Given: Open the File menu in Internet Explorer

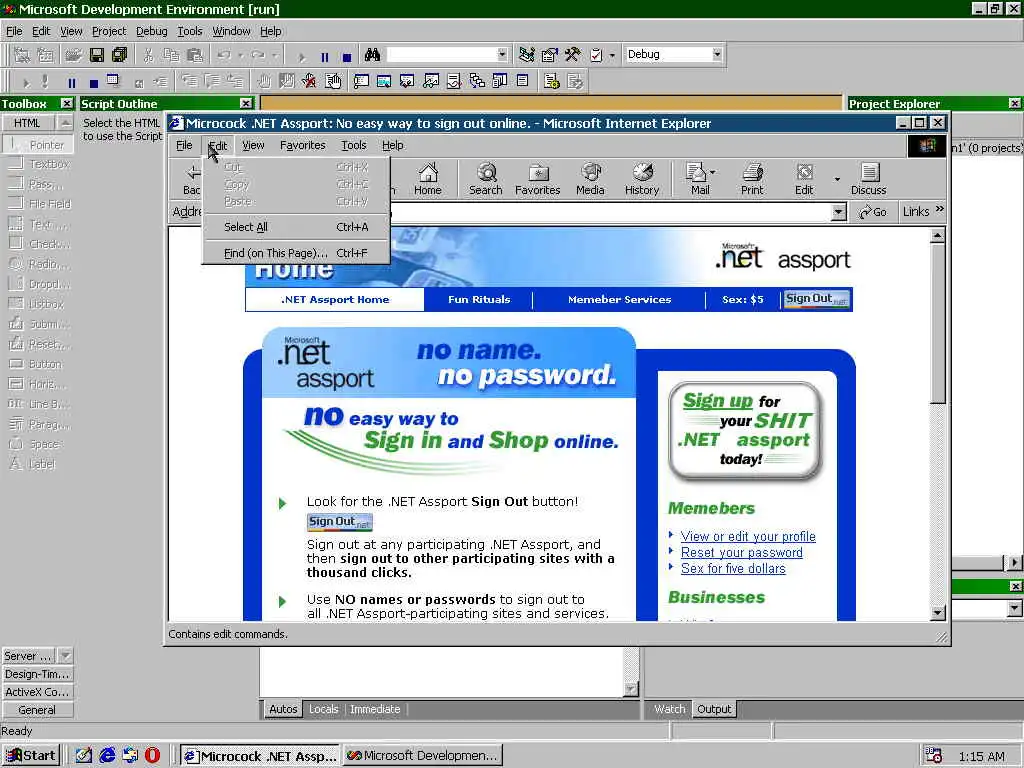Looking at the screenshot, I should click(x=184, y=145).
